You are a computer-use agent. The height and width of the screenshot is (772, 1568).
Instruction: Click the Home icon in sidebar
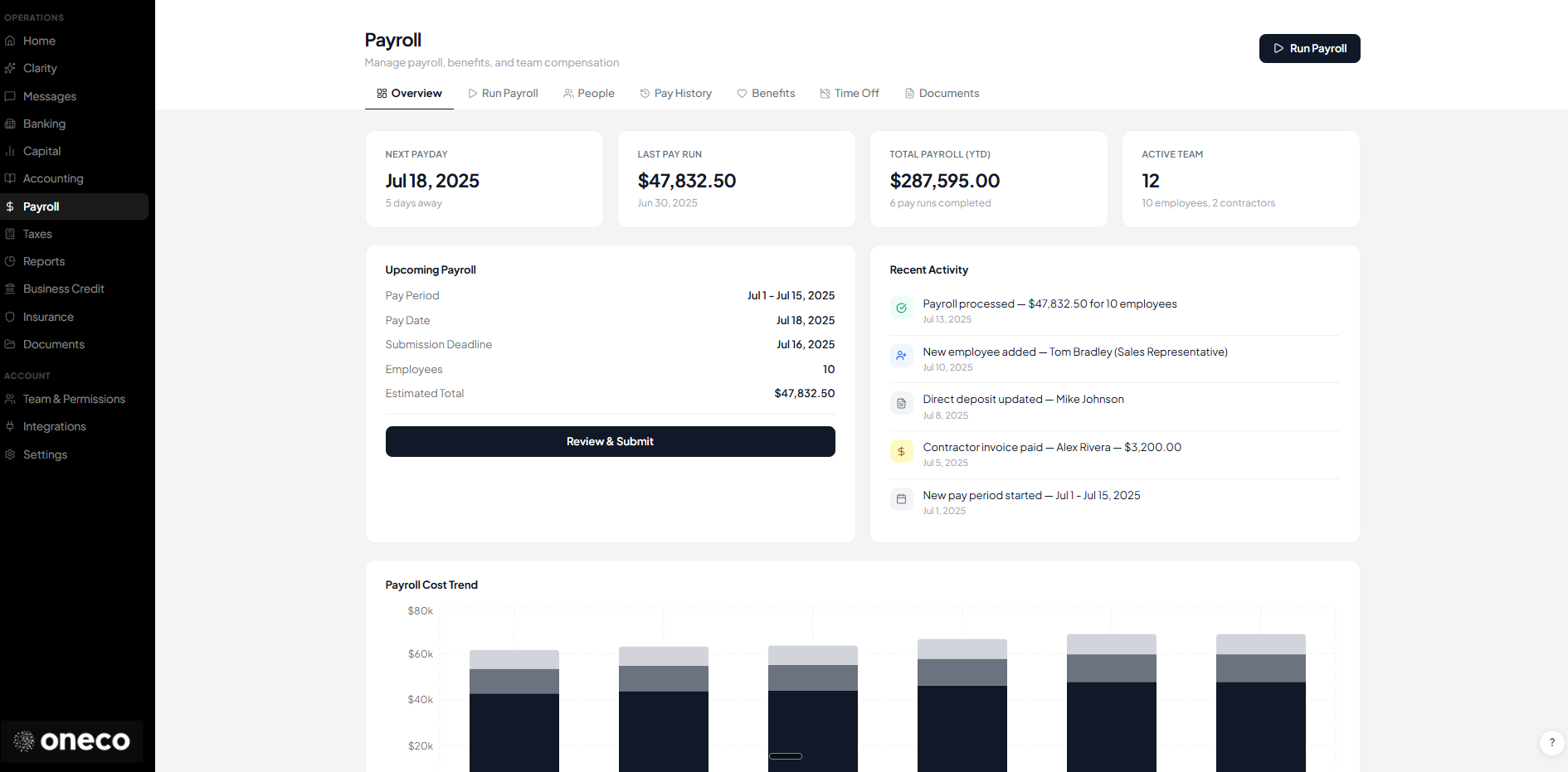10,41
